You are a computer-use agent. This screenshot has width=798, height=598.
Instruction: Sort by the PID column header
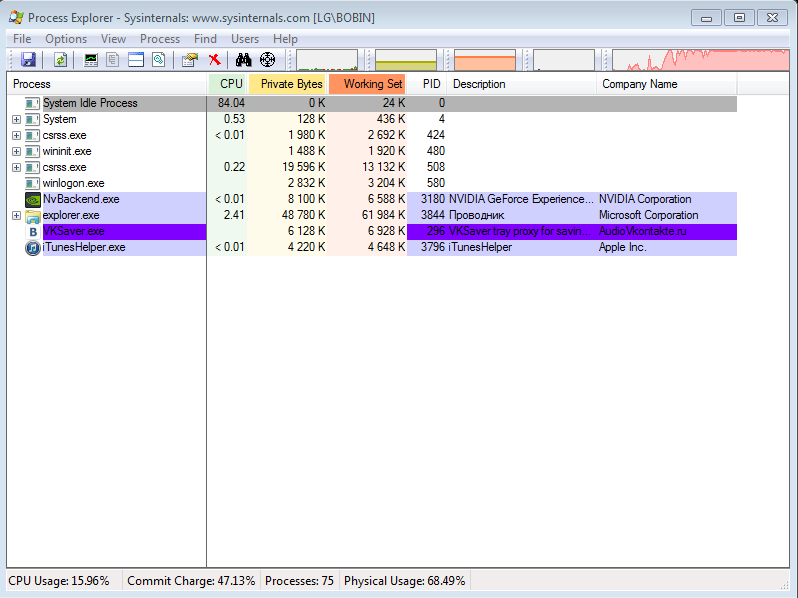[427, 84]
